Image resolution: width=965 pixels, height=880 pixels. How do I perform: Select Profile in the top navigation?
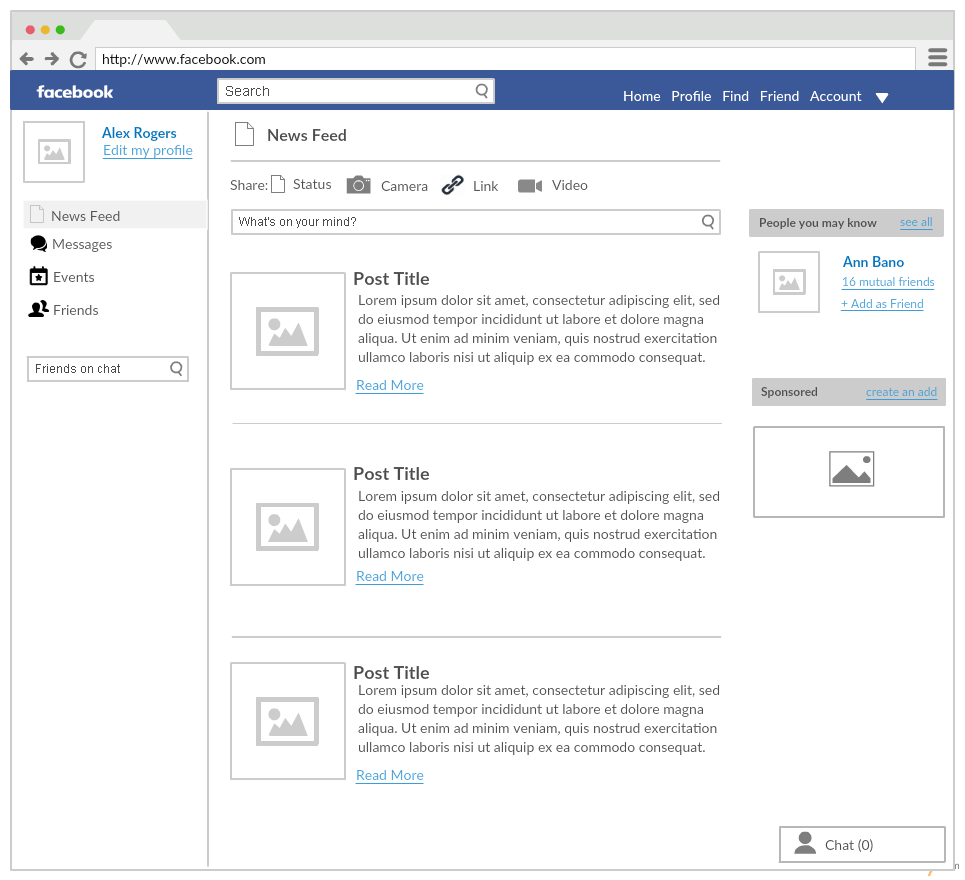[x=691, y=96]
